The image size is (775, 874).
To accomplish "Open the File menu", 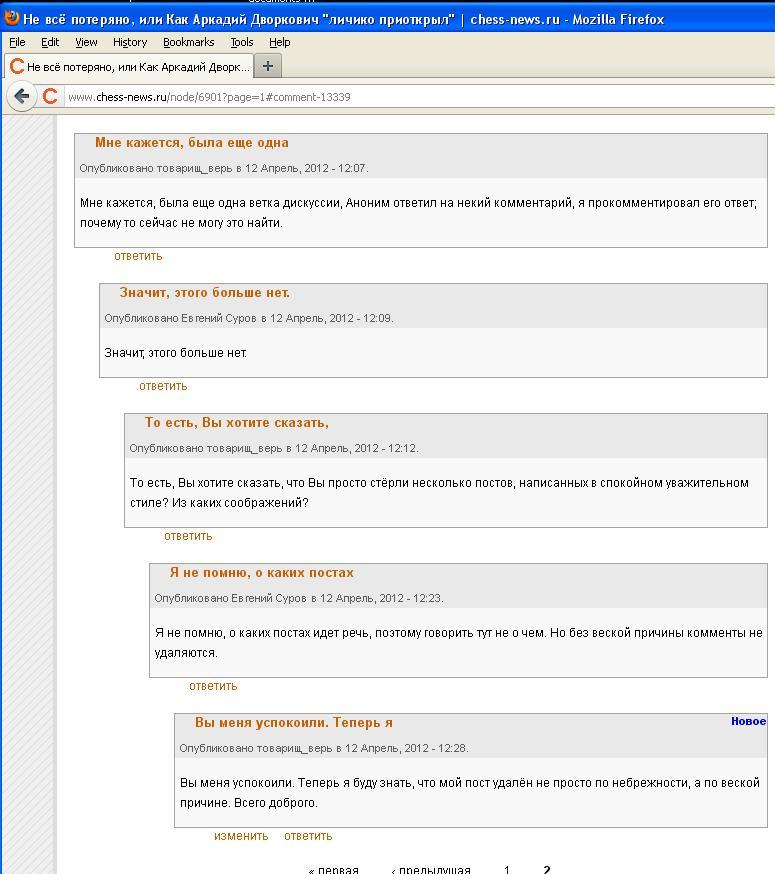I will tap(17, 42).
